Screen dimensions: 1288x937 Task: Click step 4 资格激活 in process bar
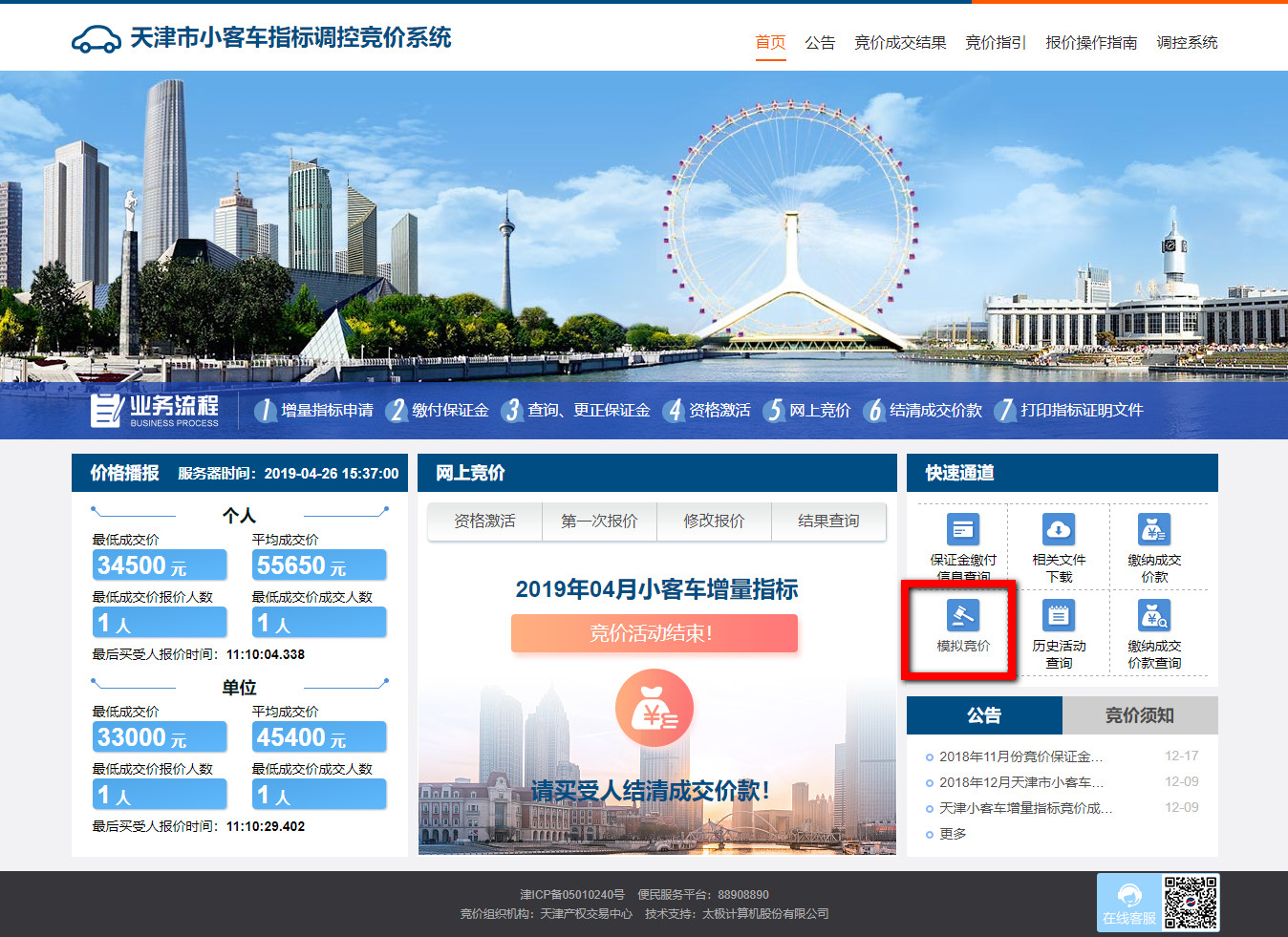coord(706,410)
